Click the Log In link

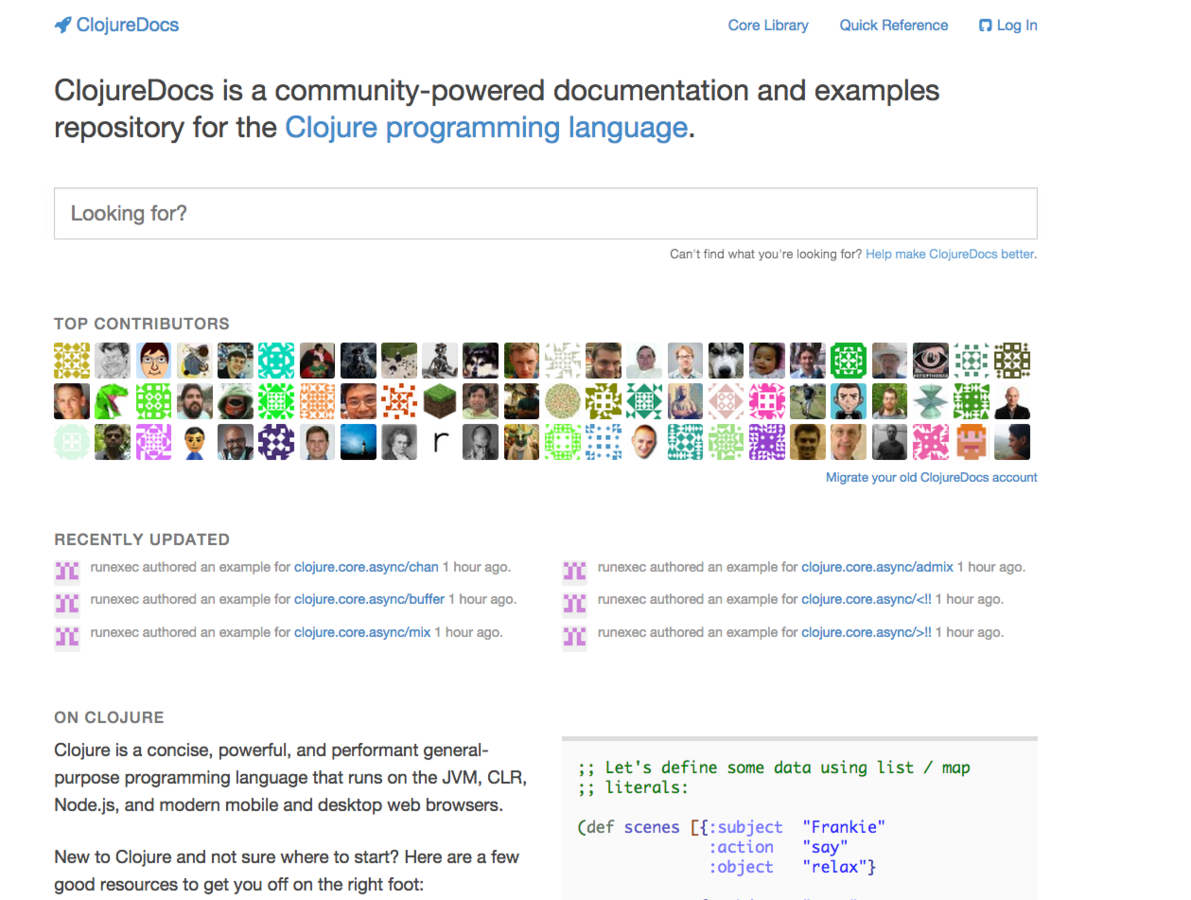[1016, 25]
